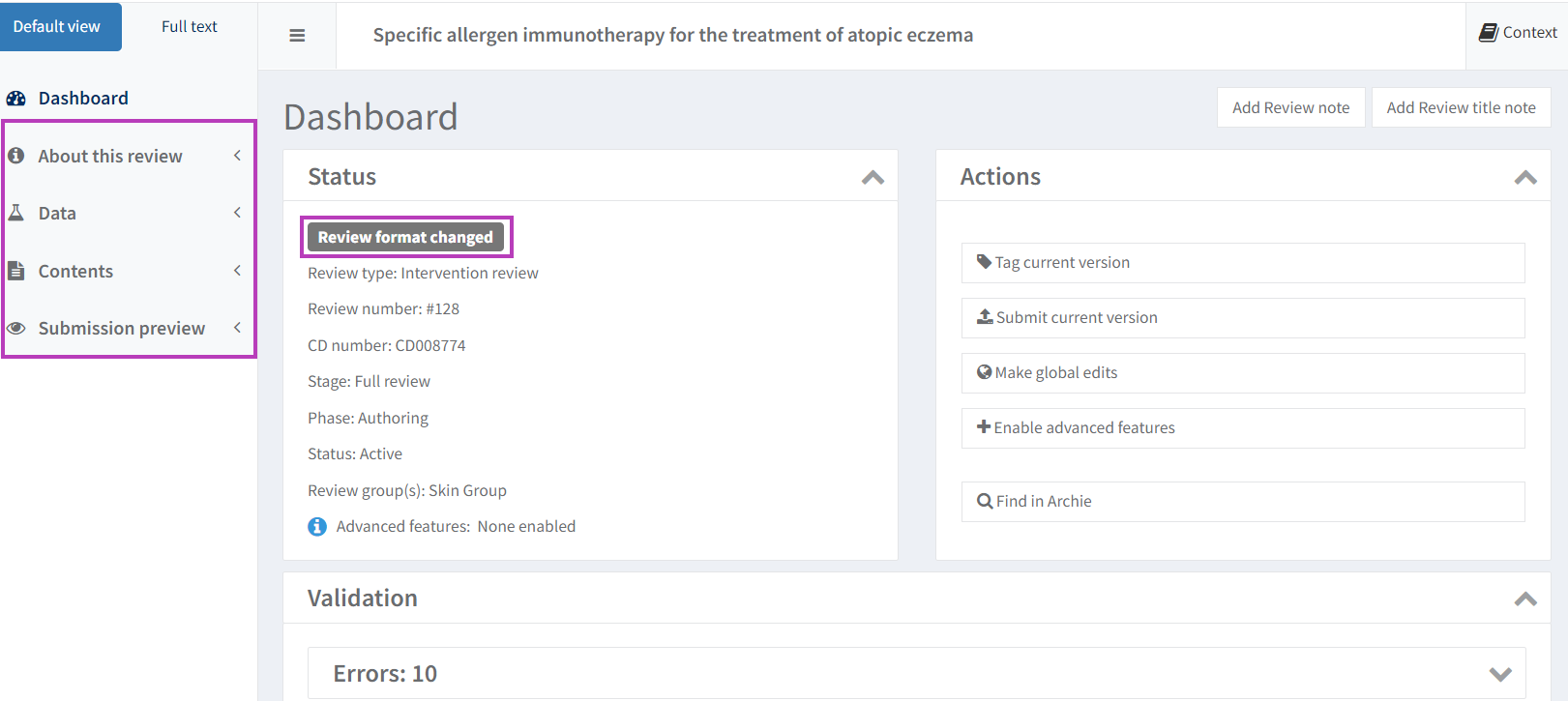Click Add Review title note button
This screenshot has height=701, width=1568.
pyautogui.click(x=1461, y=107)
